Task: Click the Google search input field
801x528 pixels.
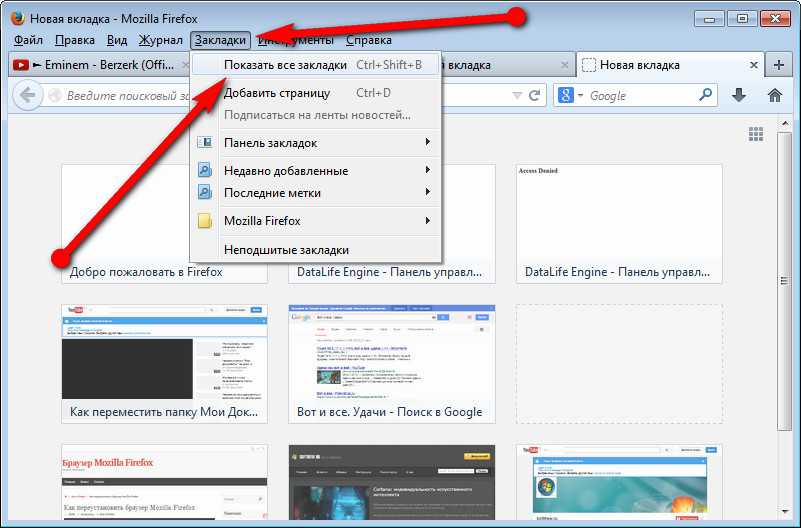Action: 641,95
